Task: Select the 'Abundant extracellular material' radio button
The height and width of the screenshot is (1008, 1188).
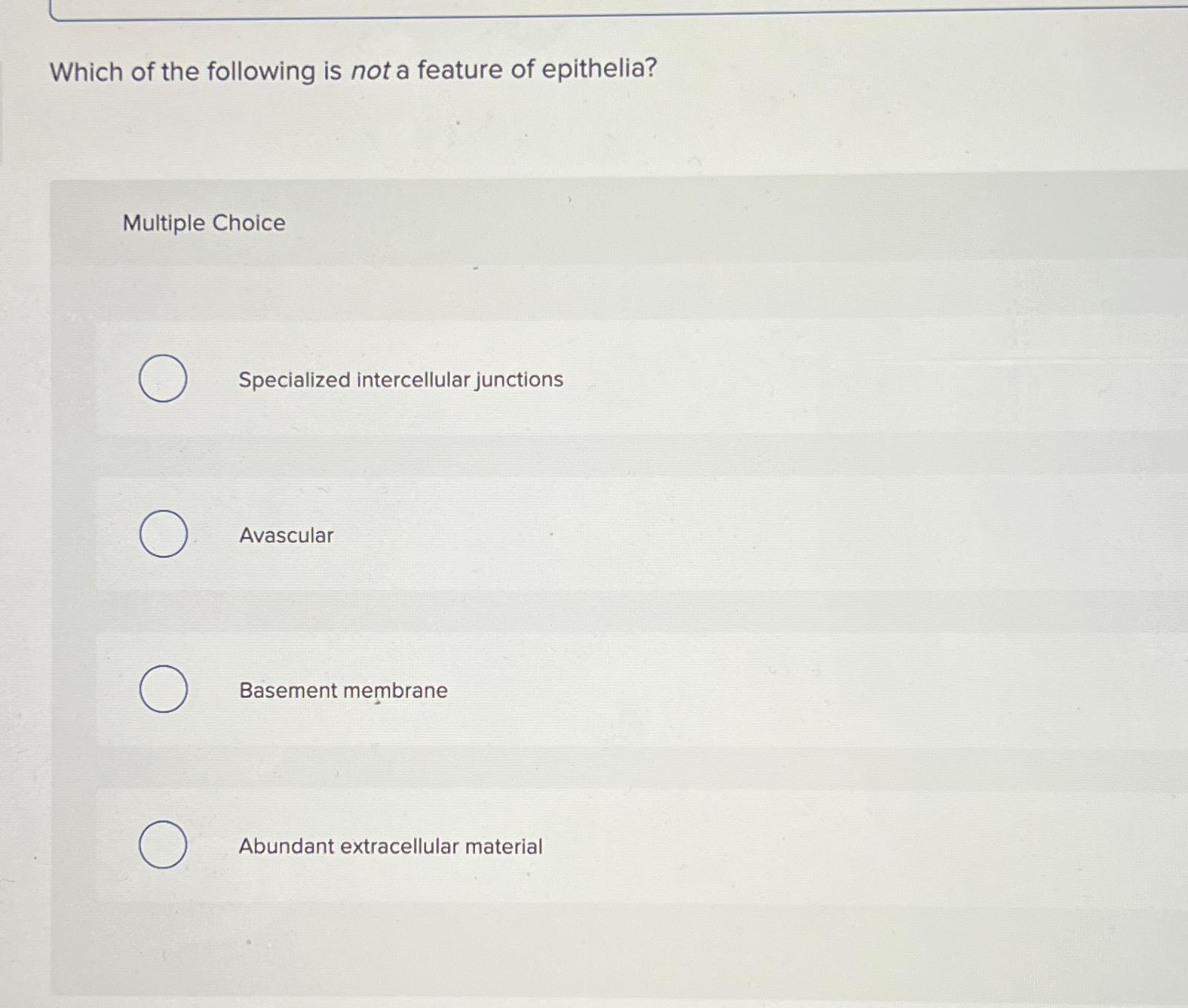Action: click(x=164, y=845)
